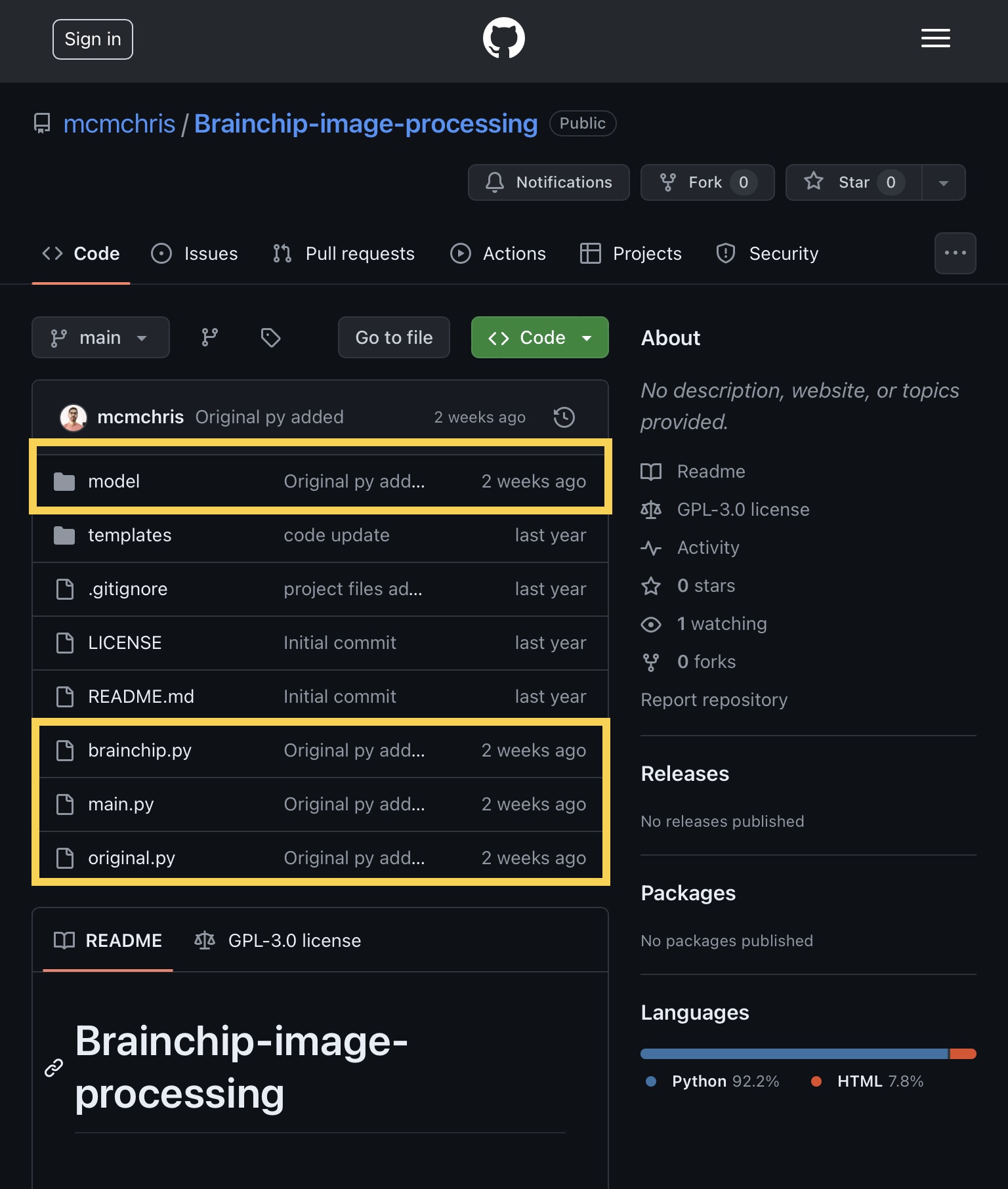Click Report repository link
The width and height of the screenshot is (1008, 1189).
pyautogui.click(x=714, y=700)
